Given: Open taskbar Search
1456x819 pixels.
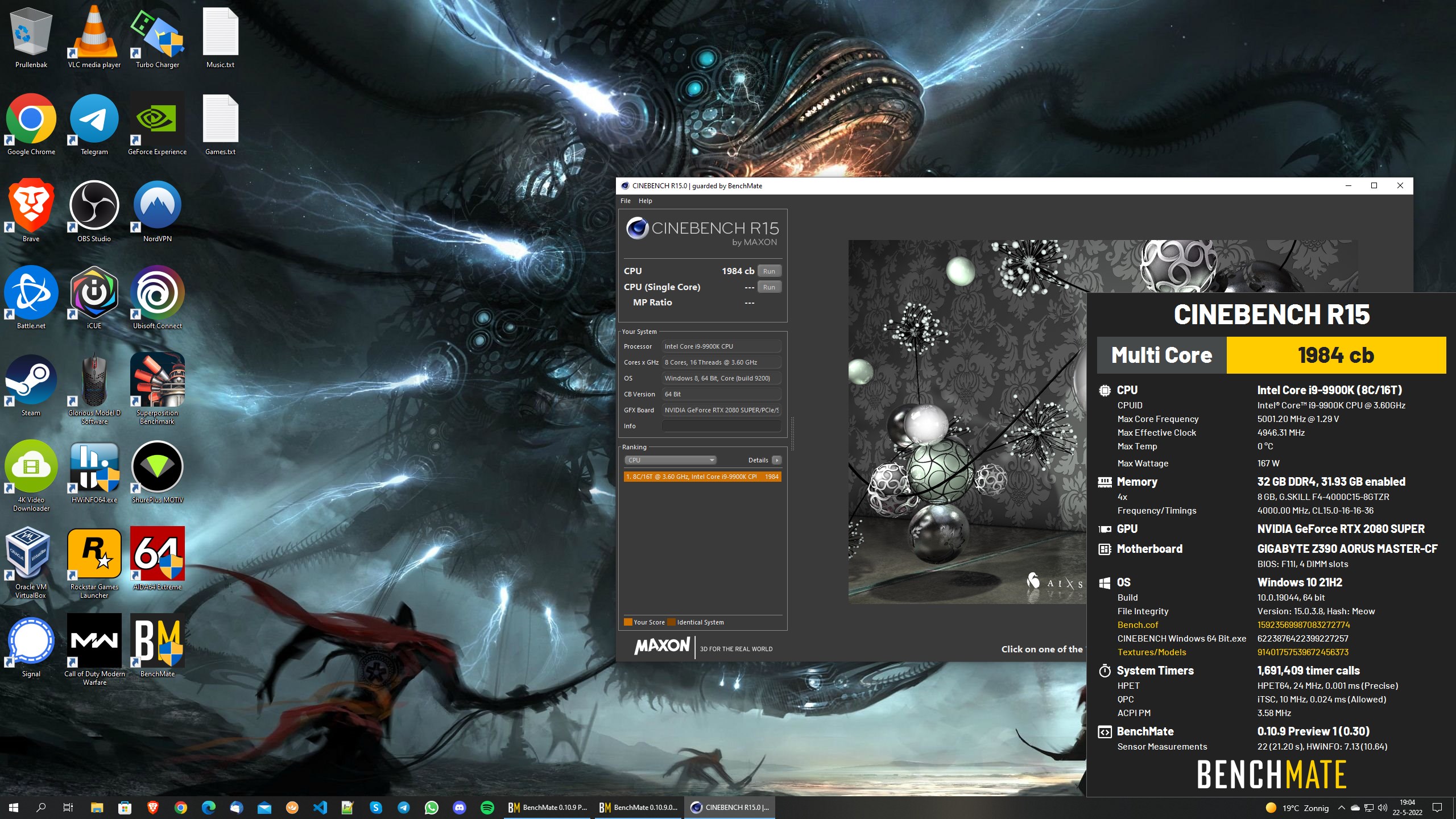Looking at the screenshot, I should (x=41, y=807).
